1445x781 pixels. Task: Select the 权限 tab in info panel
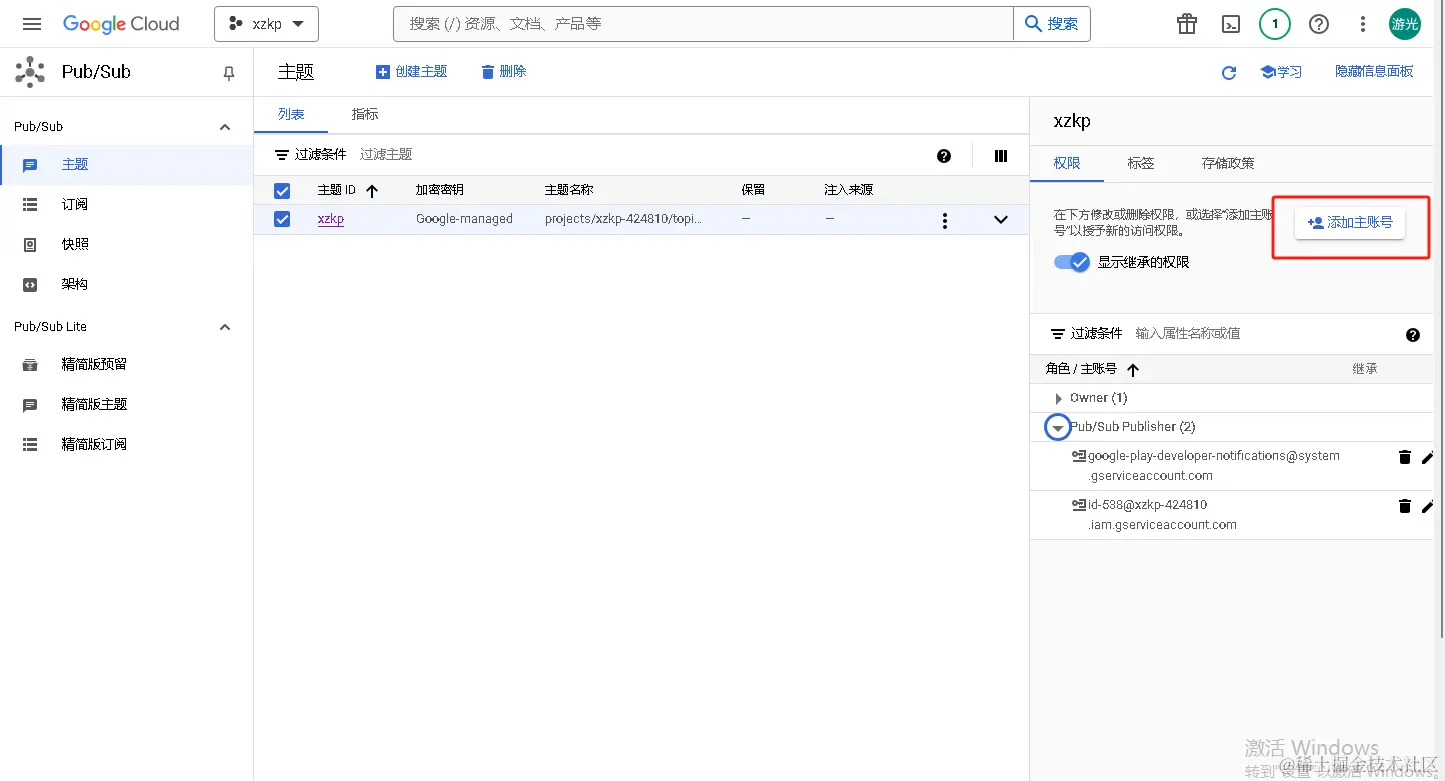pos(1067,163)
